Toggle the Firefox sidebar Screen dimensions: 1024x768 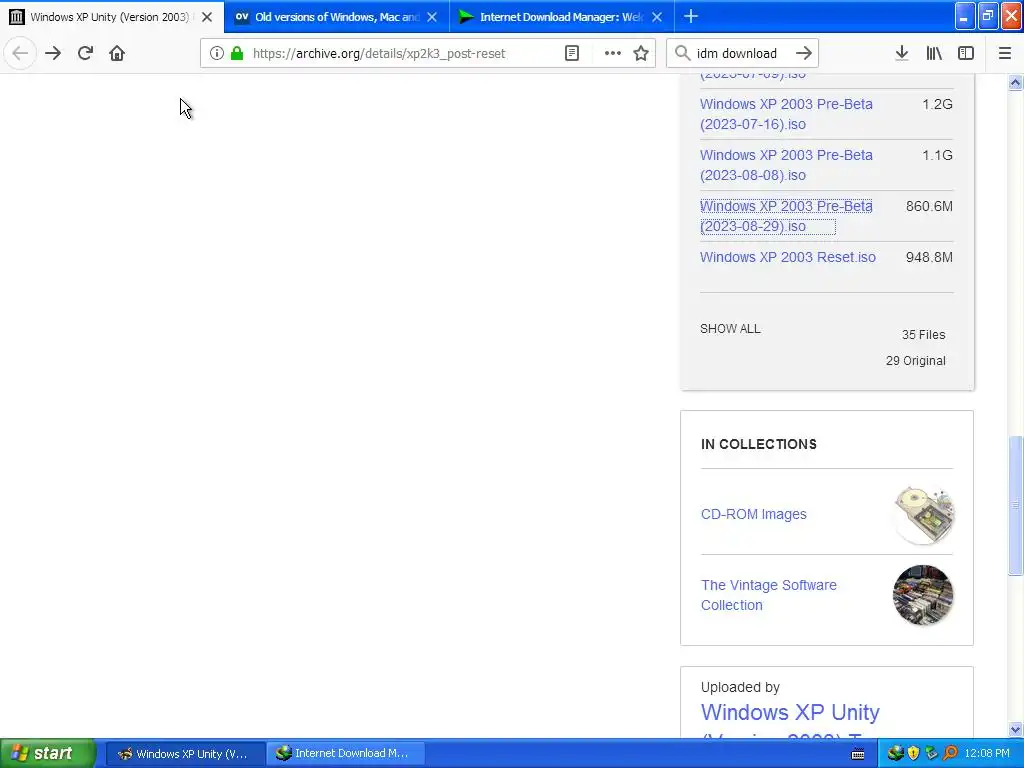pyautogui.click(x=966, y=53)
